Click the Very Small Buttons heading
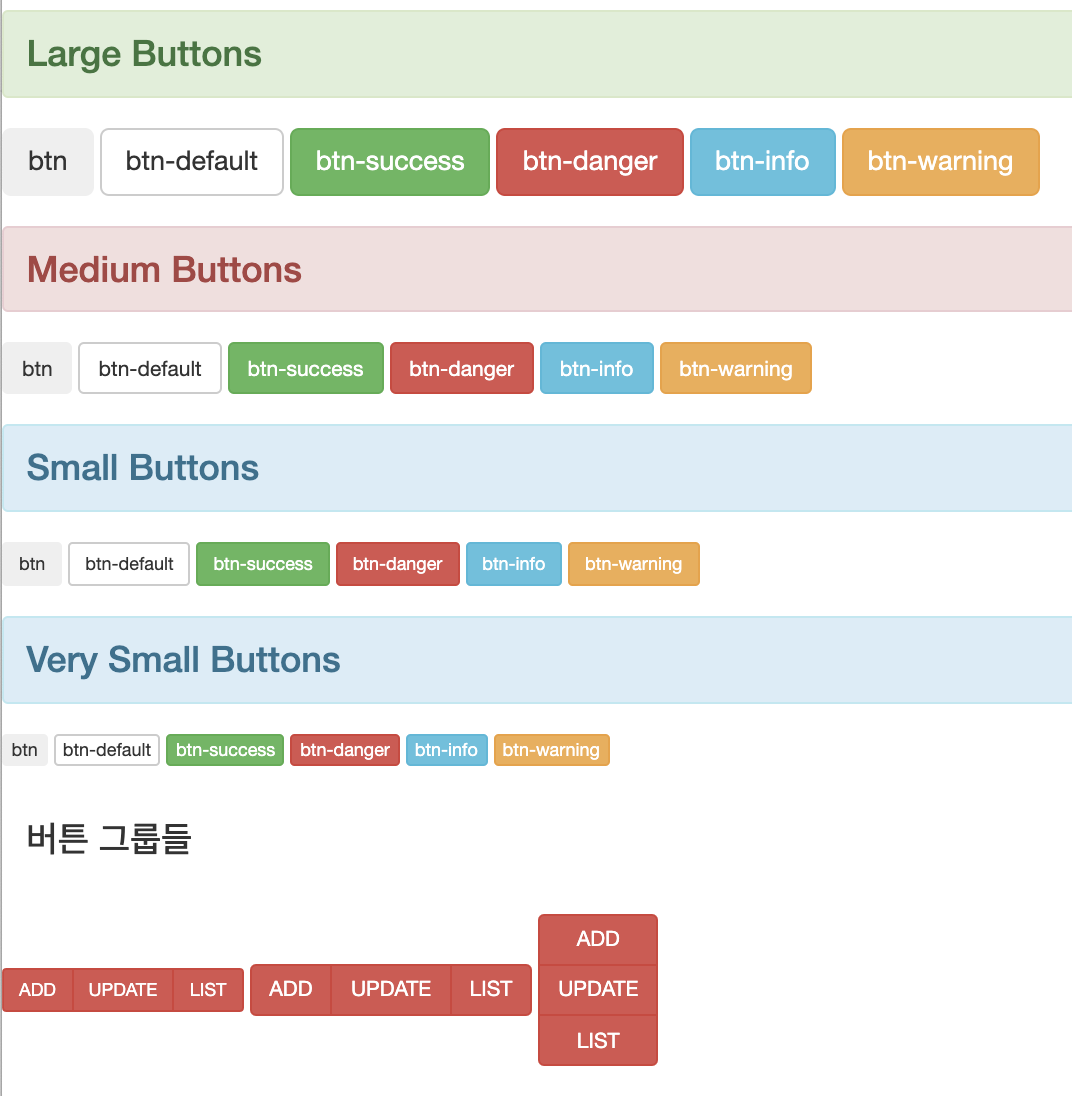 (183, 660)
